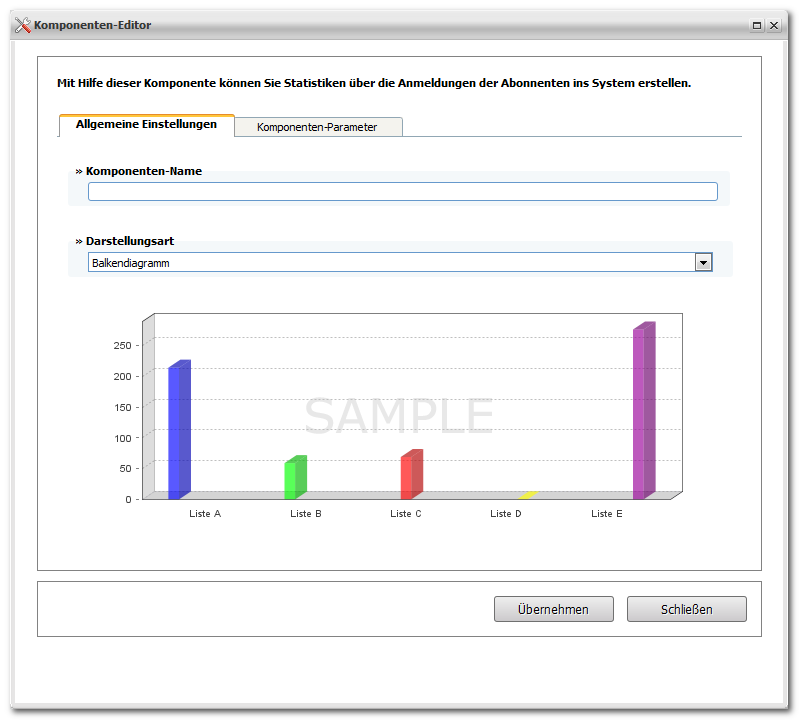Screen dimensions: 799x720
Task: Maximize the Komponenten-Editor window
Action: [x=757, y=25]
